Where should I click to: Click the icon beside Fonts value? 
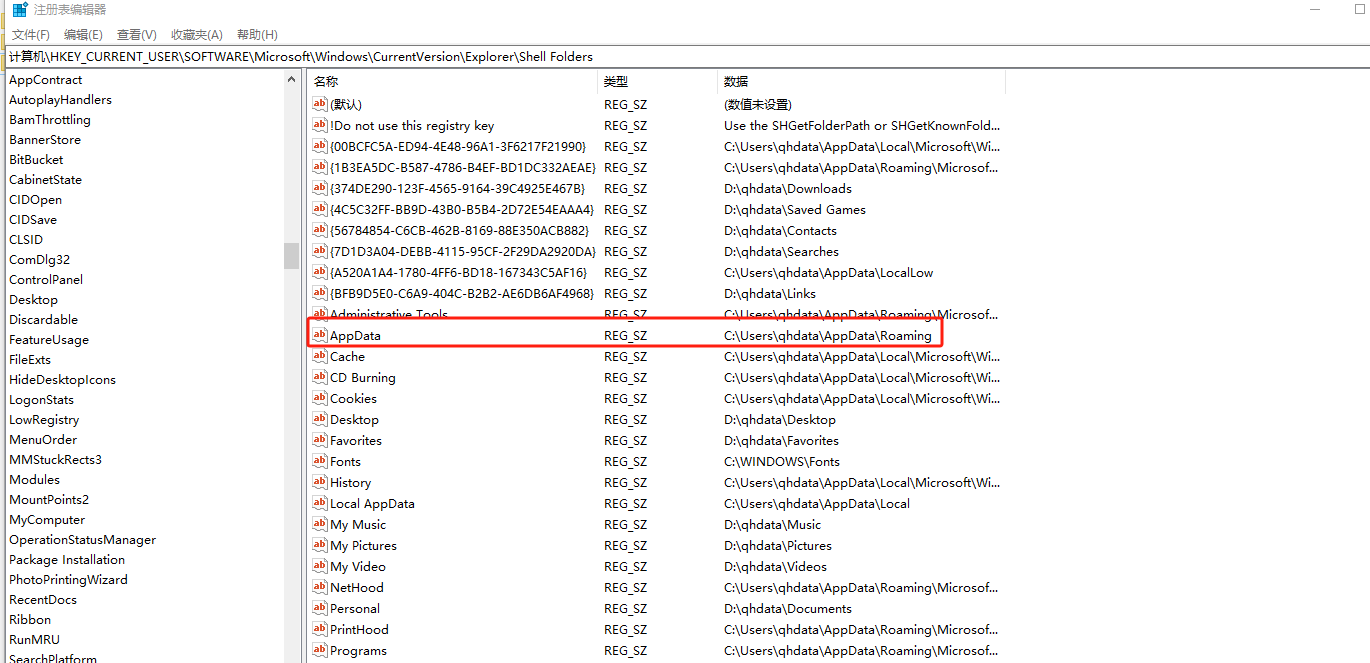(x=320, y=461)
